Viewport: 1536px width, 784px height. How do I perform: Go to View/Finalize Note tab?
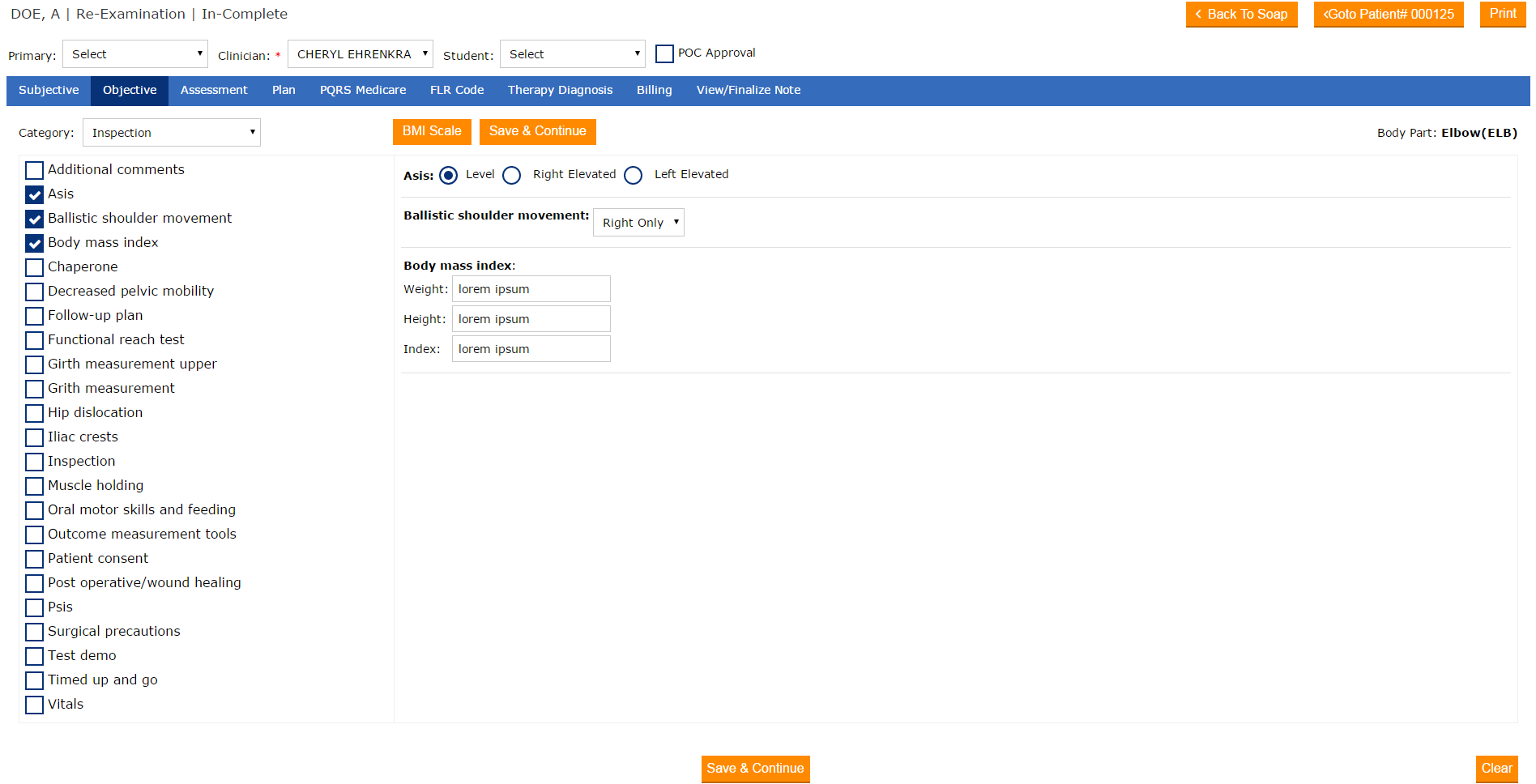point(748,91)
